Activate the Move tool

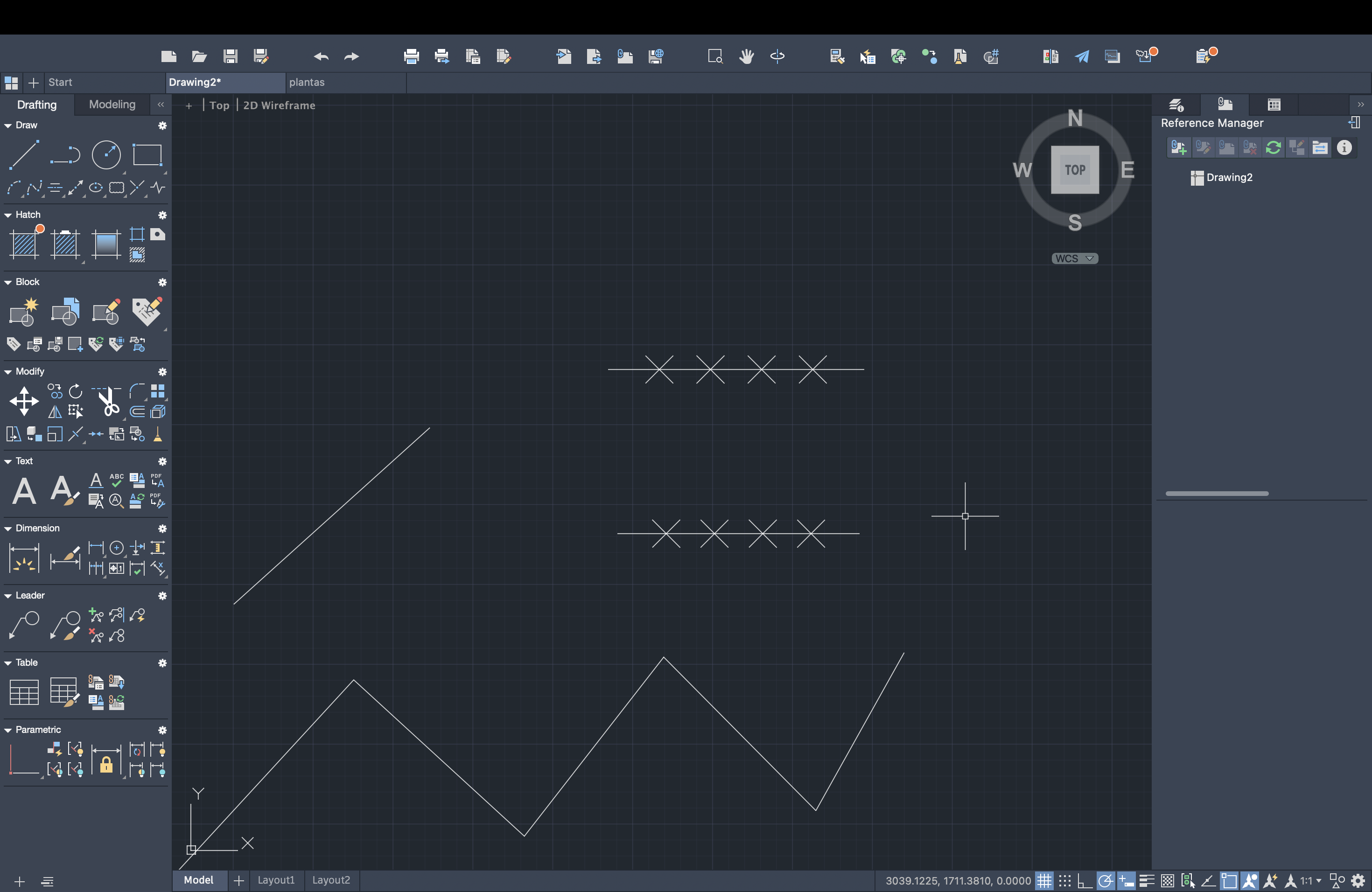click(24, 401)
